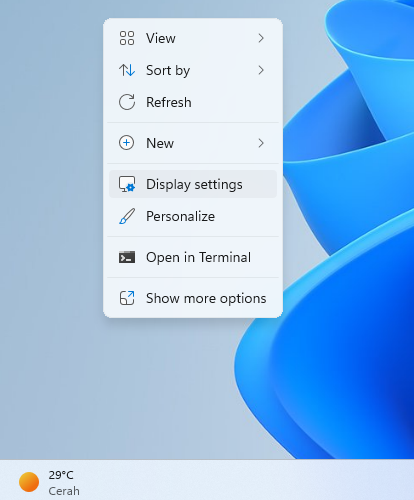This screenshot has height=500, width=414.
Task: Click the Terminal prompt icon
Action: pos(127,257)
